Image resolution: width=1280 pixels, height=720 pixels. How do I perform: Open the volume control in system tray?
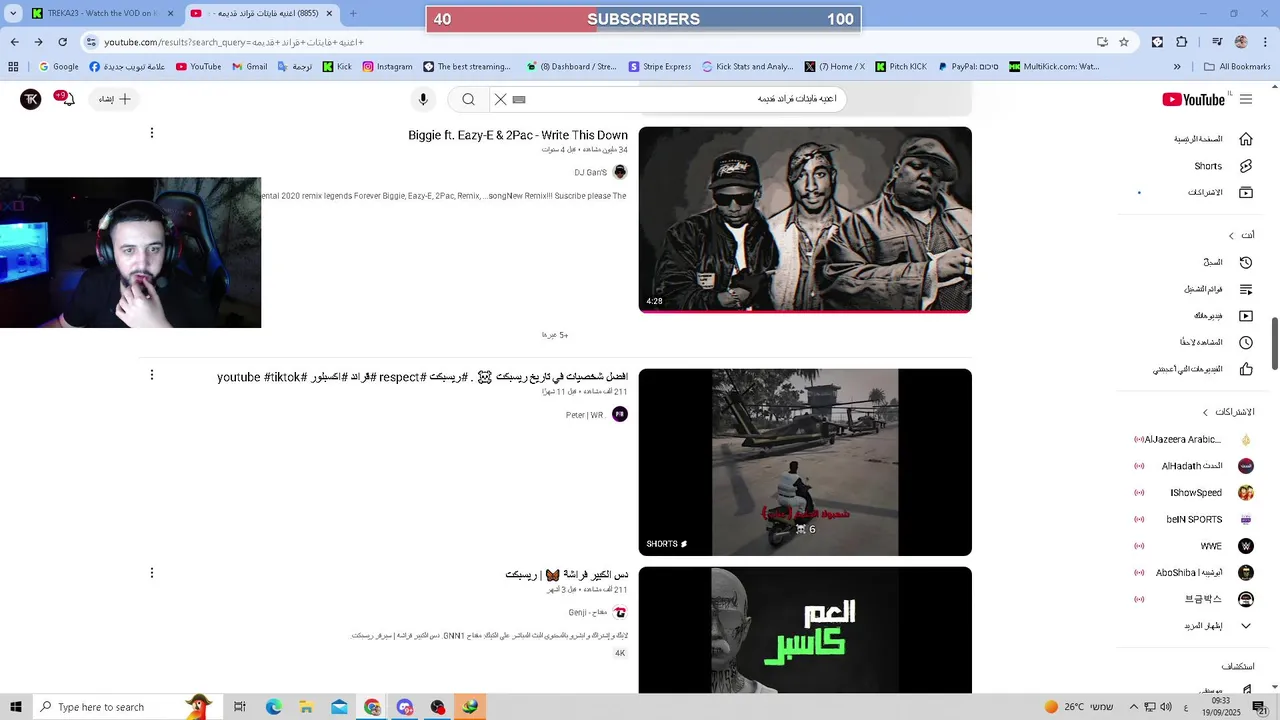point(1165,707)
